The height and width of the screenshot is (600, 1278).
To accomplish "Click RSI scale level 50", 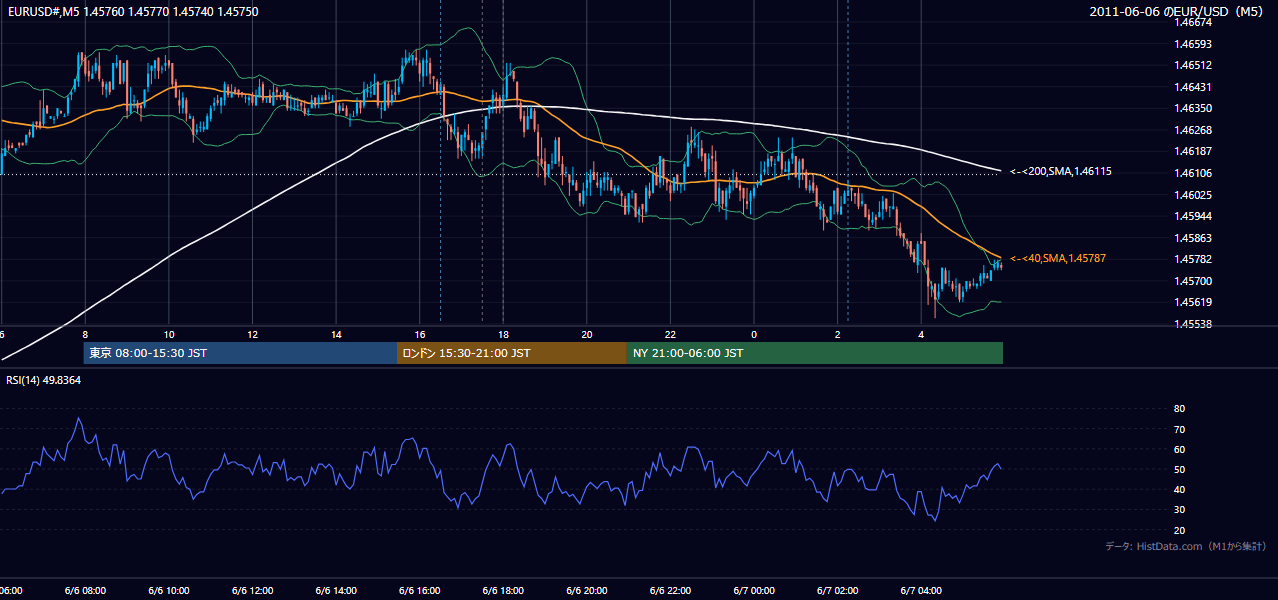I will tap(1180, 469).
